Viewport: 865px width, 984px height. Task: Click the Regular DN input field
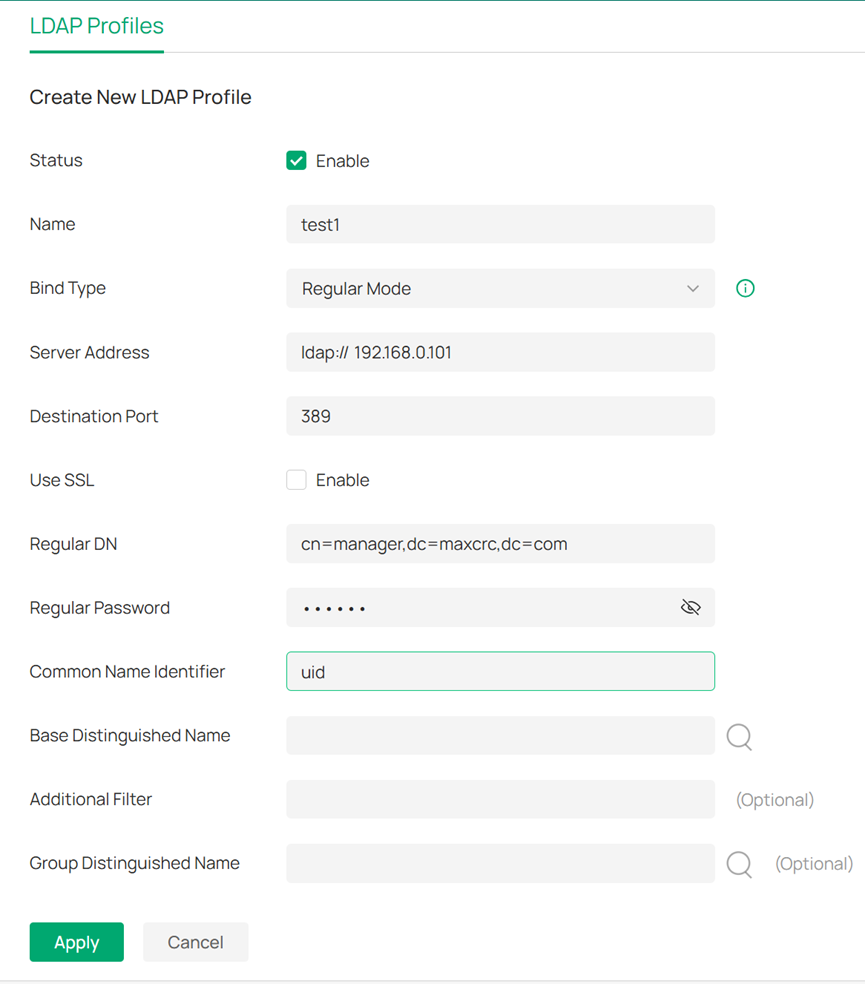[500, 543]
